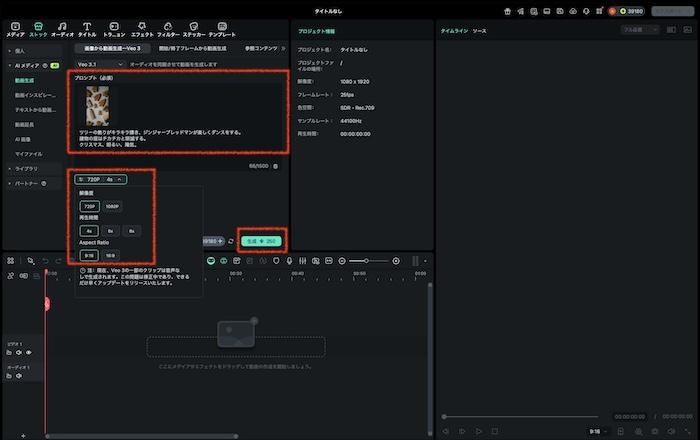Click the microphone voiceover icon in timeline toolbar
The image size is (700, 440).
point(289,261)
